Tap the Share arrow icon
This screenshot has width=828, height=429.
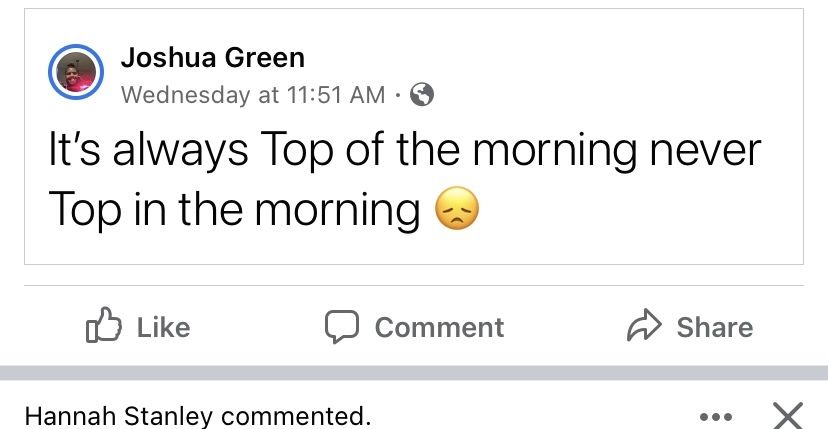coord(644,324)
